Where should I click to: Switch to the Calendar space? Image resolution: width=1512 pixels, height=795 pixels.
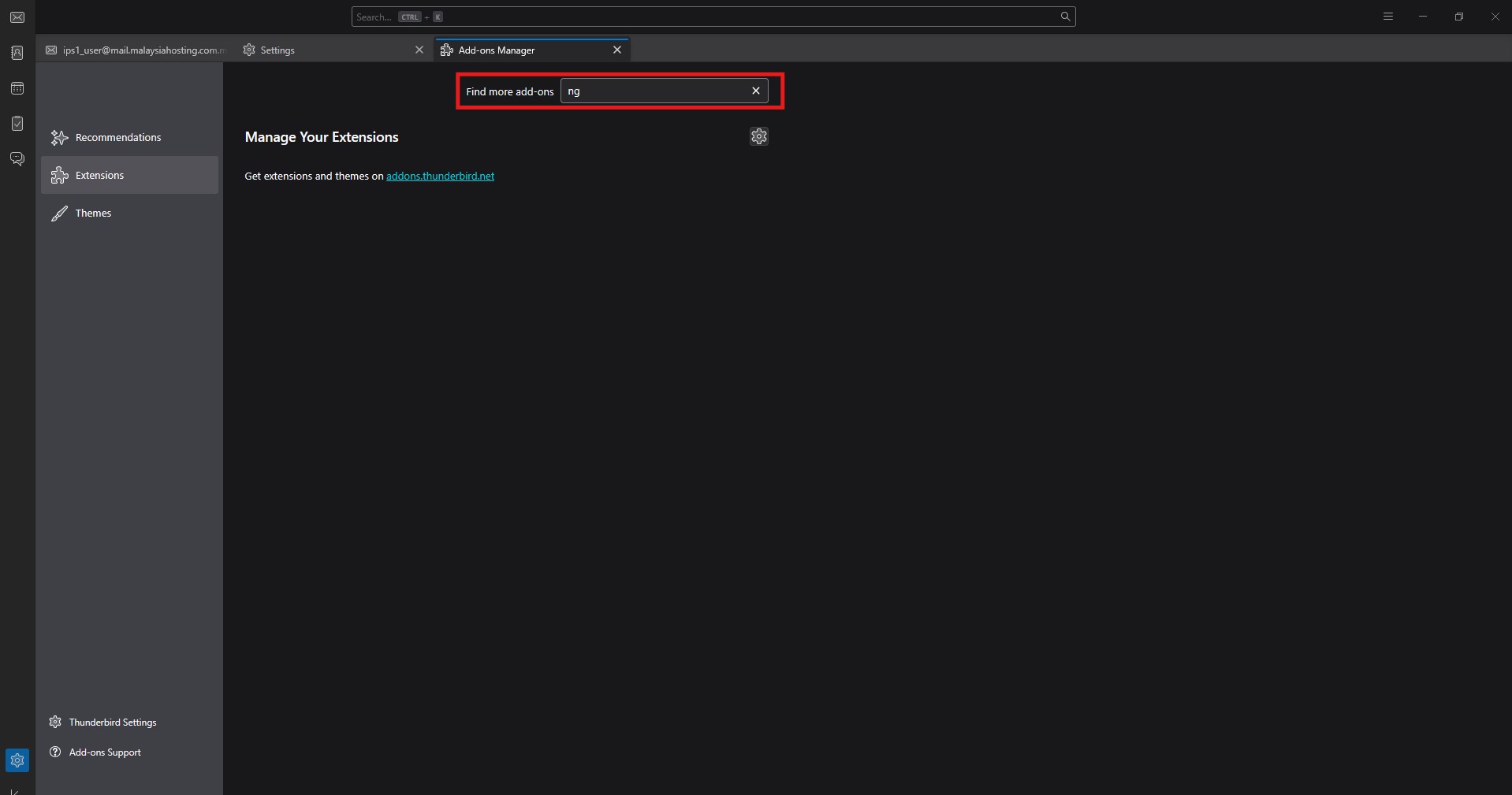click(x=17, y=88)
